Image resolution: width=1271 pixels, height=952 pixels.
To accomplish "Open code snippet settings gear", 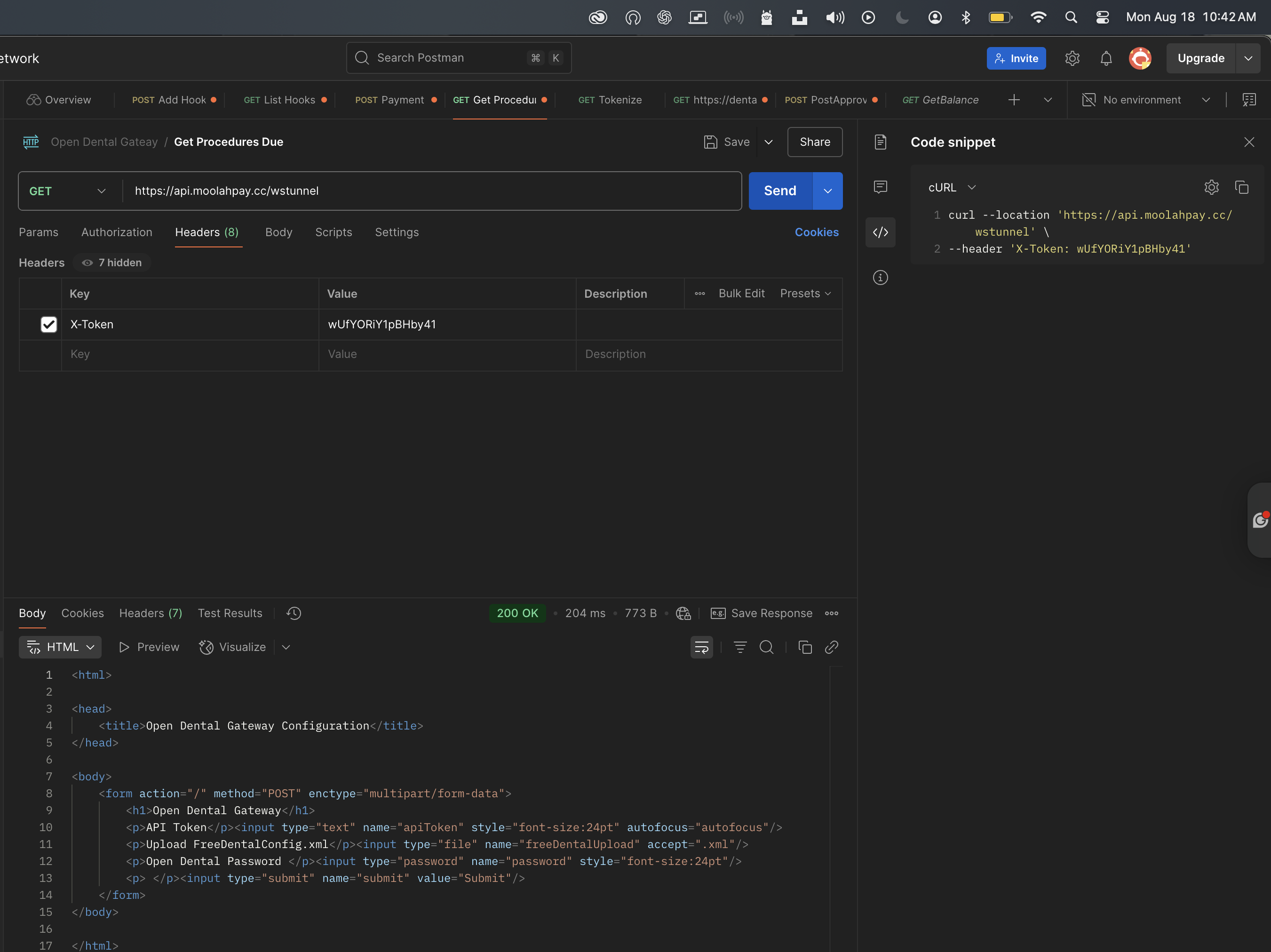I will tap(1211, 187).
